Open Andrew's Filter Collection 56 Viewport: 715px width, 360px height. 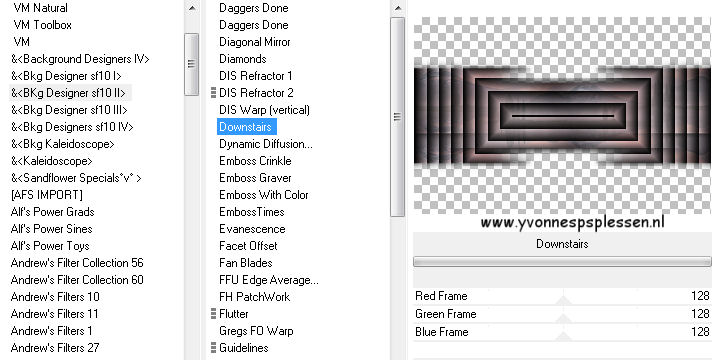click(x=77, y=263)
